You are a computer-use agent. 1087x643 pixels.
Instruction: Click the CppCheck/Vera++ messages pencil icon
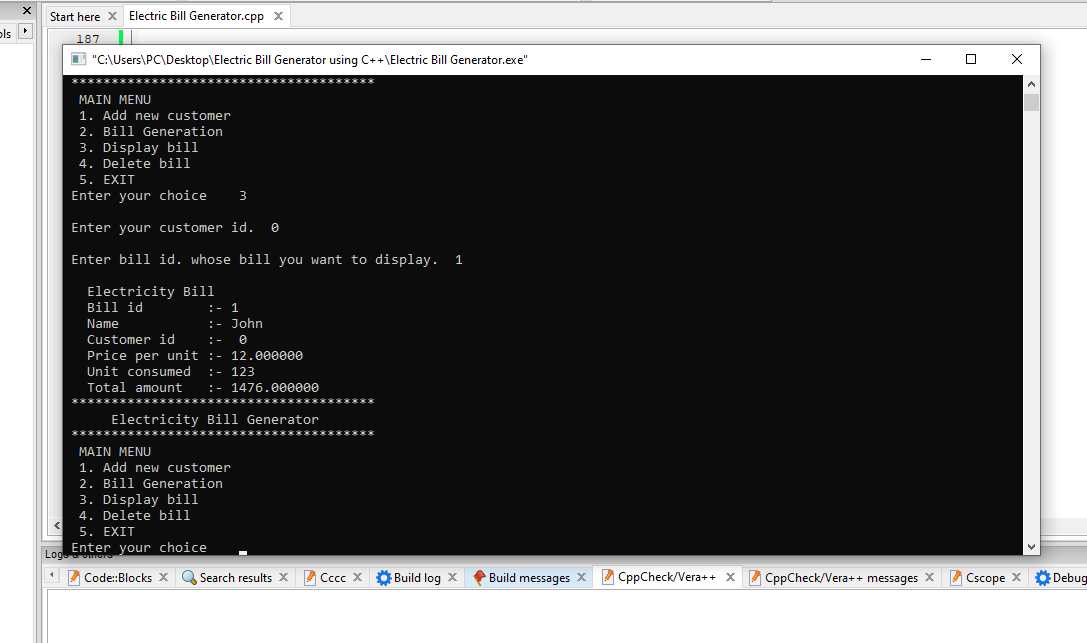coord(755,577)
